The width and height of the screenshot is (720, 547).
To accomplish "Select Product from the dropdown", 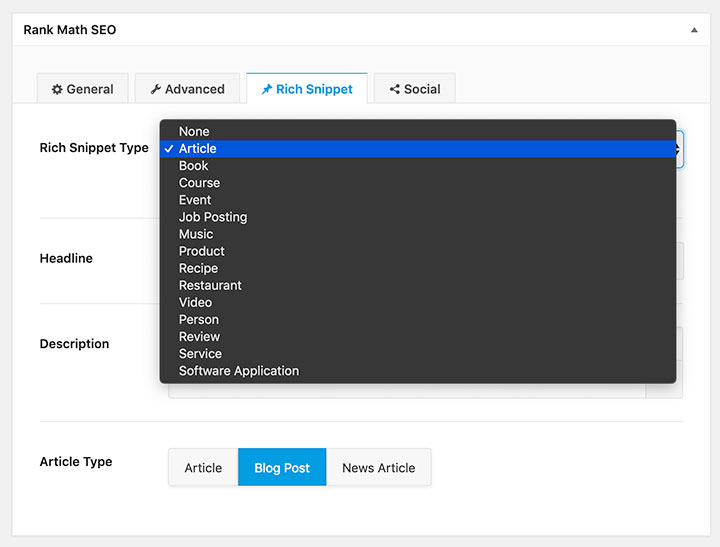I will pyautogui.click(x=201, y=251).
